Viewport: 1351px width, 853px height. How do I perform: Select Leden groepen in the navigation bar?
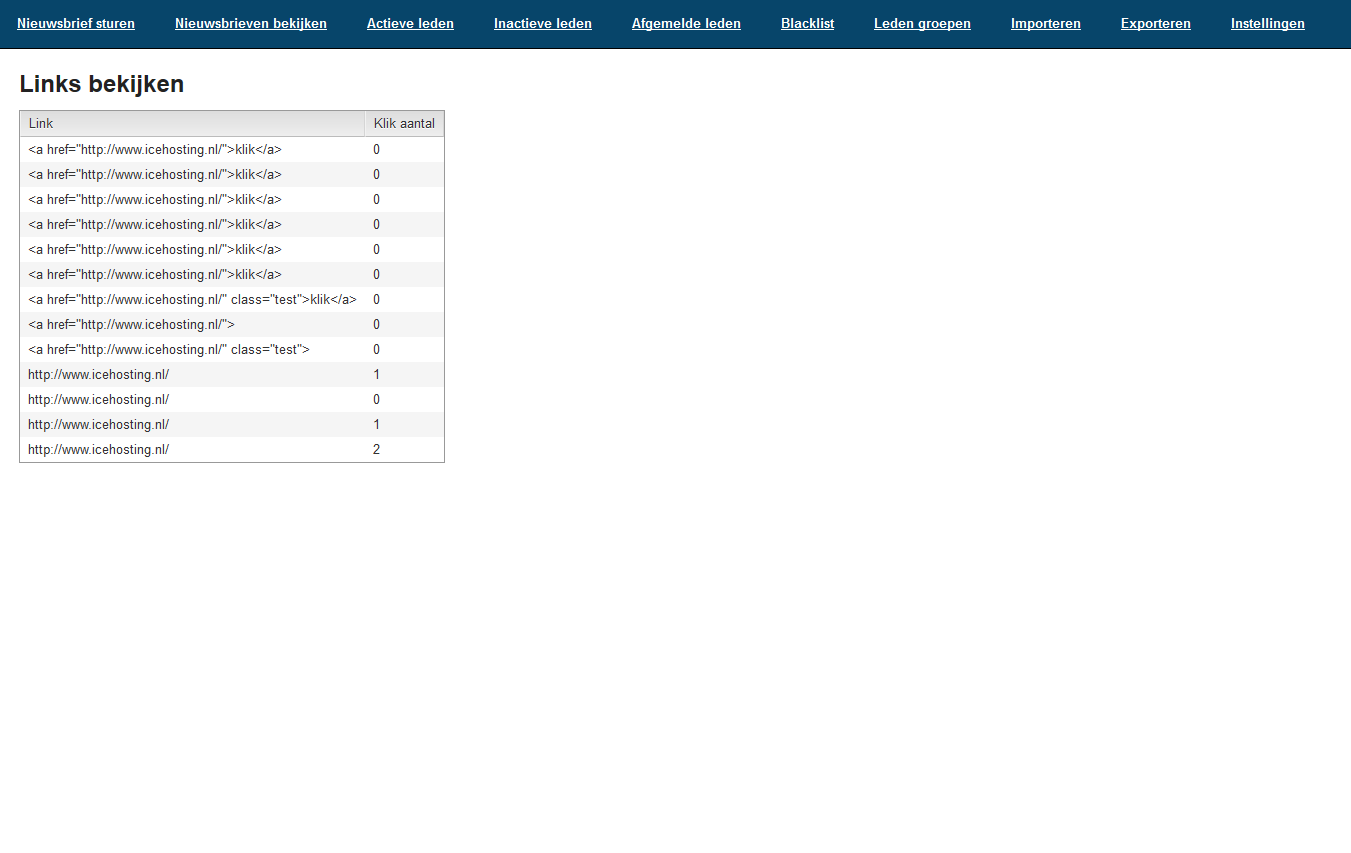tap(922, 23)
